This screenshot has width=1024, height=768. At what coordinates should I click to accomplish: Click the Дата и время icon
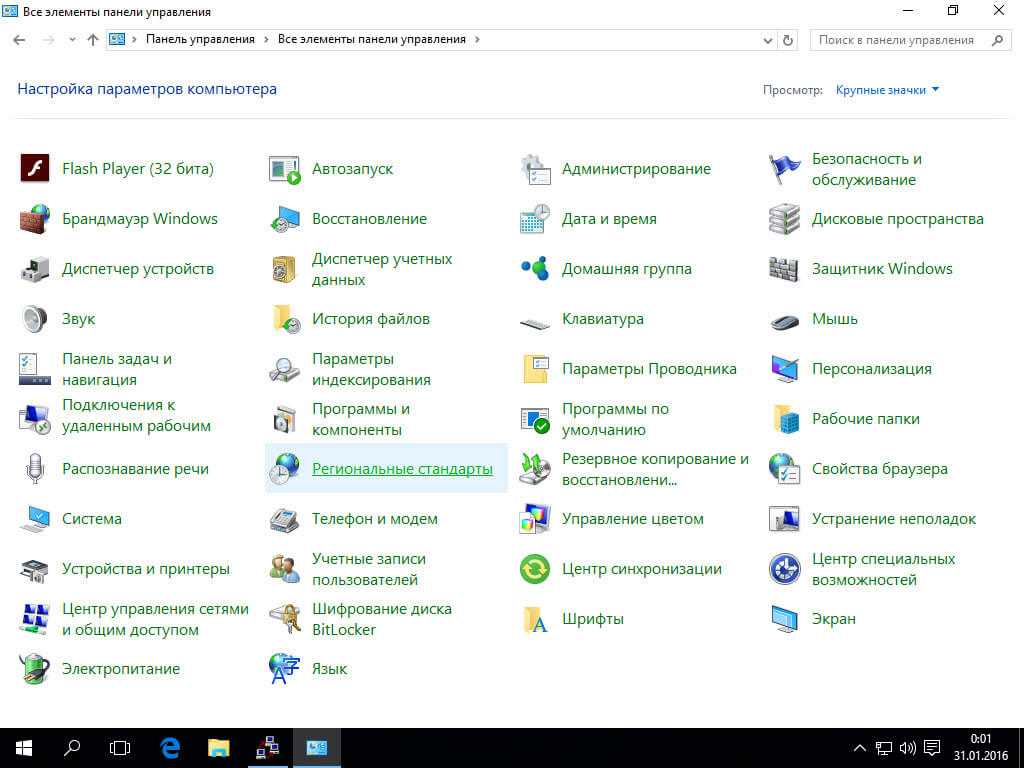coord(535,219)
